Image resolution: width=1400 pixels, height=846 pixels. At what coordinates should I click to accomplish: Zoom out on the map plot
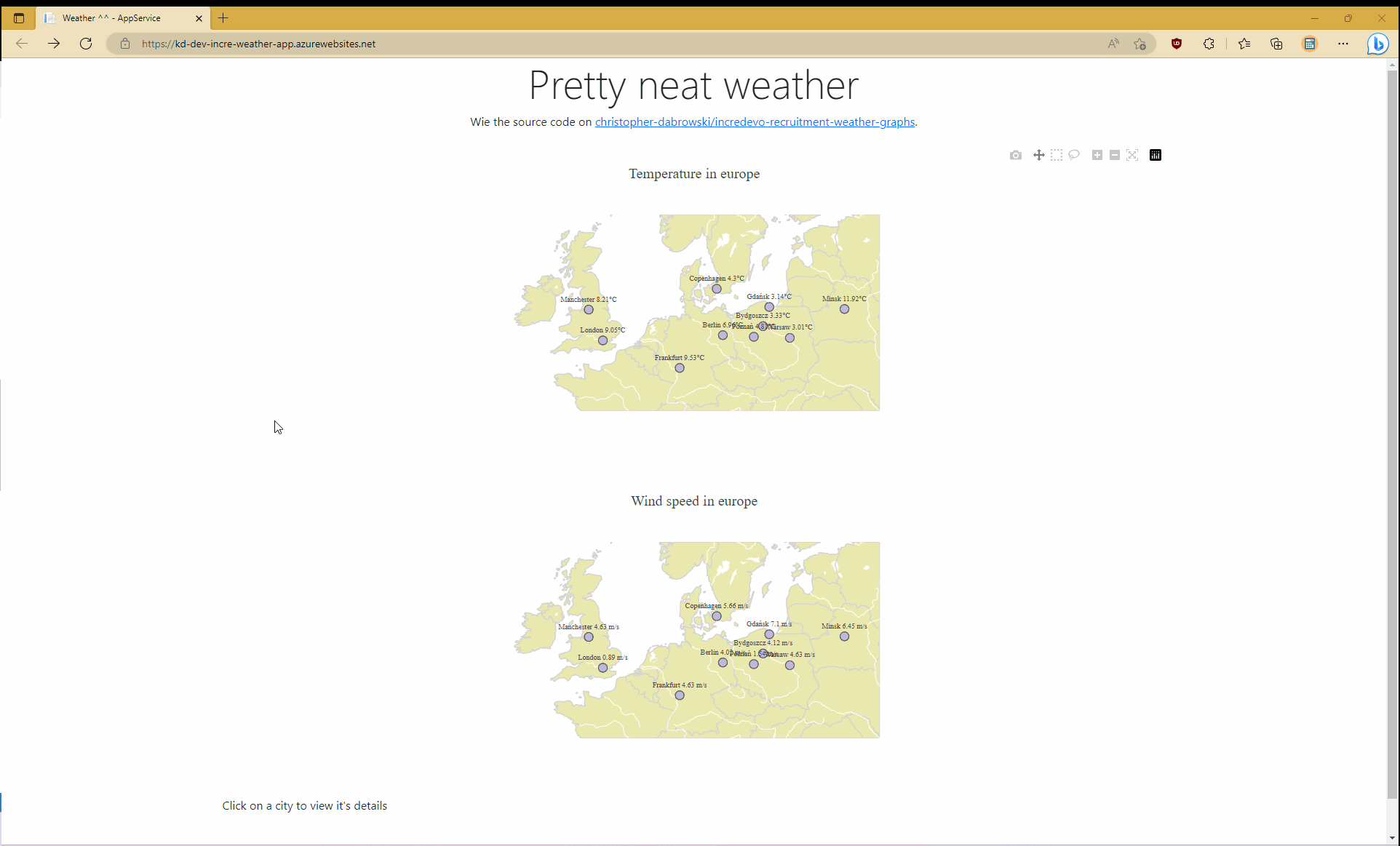pyautogui.click(x=1115, y=155)
